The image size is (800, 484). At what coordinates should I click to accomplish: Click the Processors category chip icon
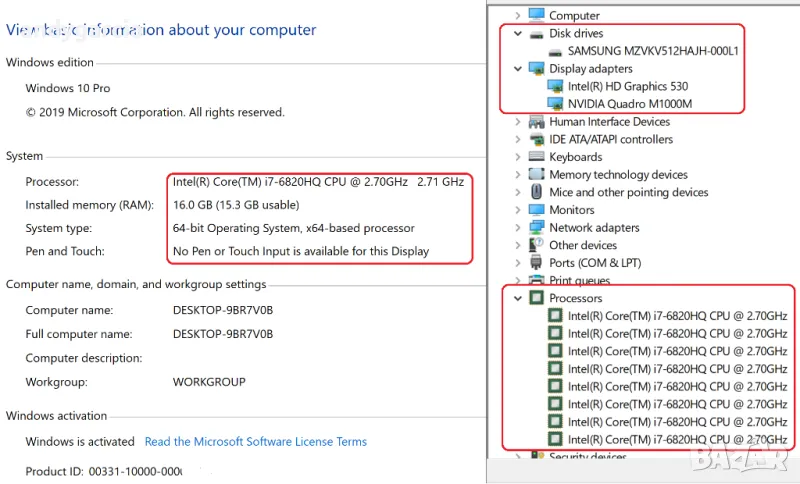[536, 298]
